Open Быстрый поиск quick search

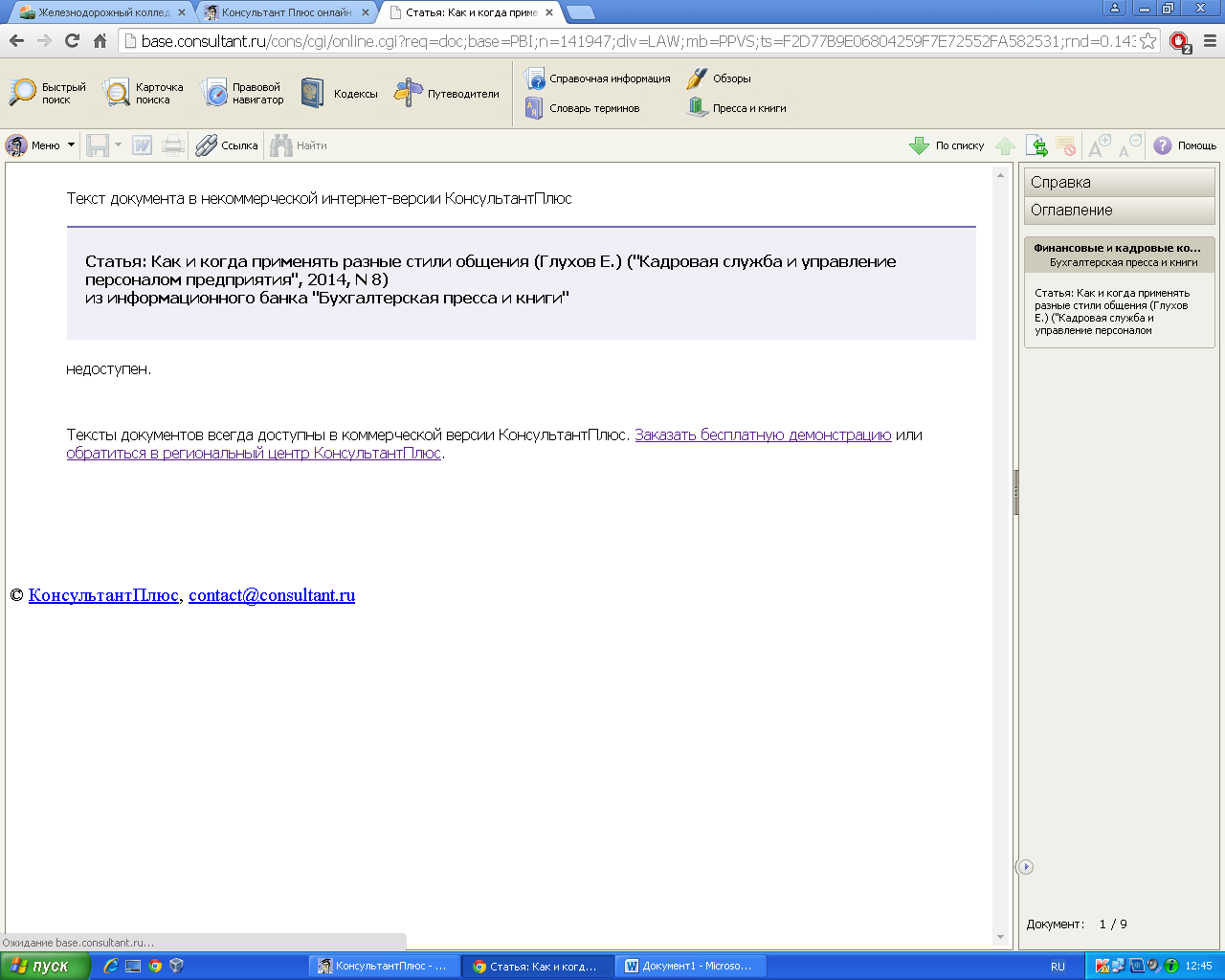[x=48, y=93]
